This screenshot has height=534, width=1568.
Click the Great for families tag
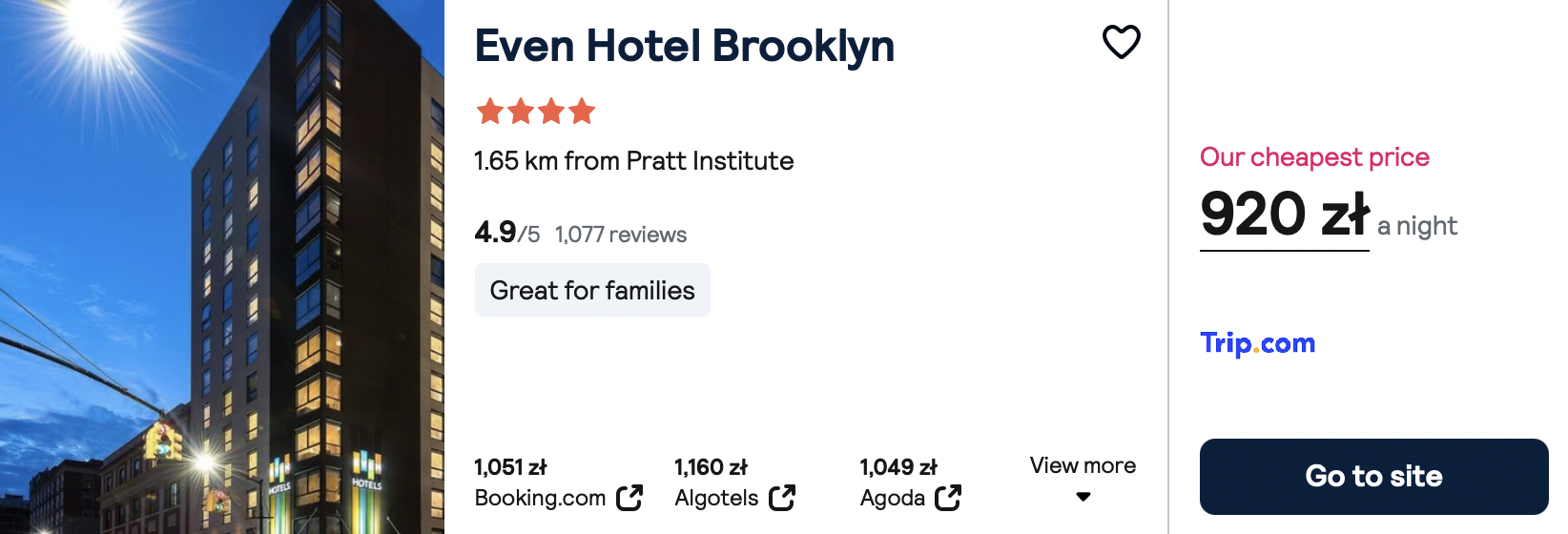coord(592,290)
